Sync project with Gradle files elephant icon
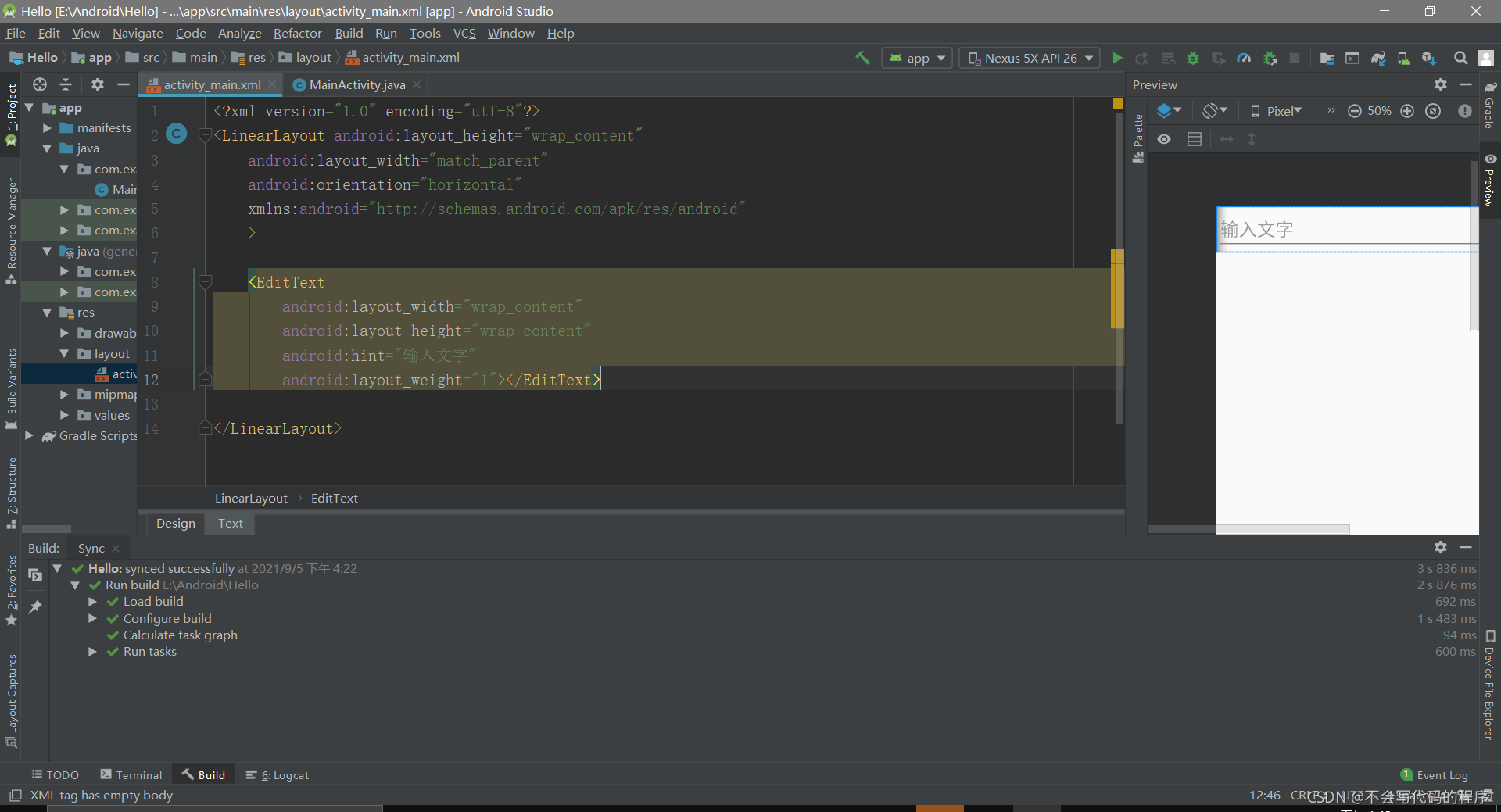Screen dimensions: 1501x812 click(1378, 58)
